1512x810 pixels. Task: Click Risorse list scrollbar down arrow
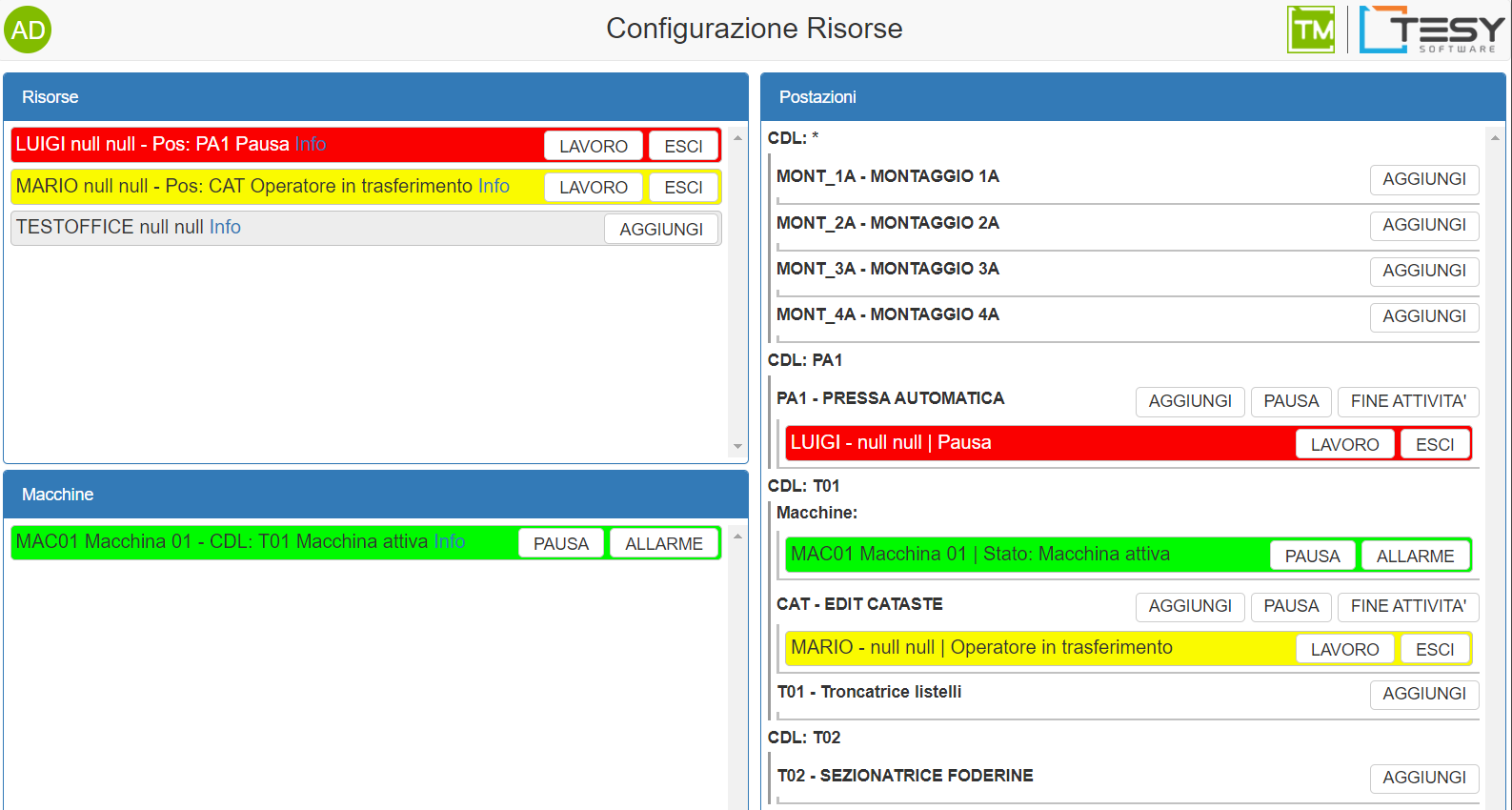pos(737,446)
